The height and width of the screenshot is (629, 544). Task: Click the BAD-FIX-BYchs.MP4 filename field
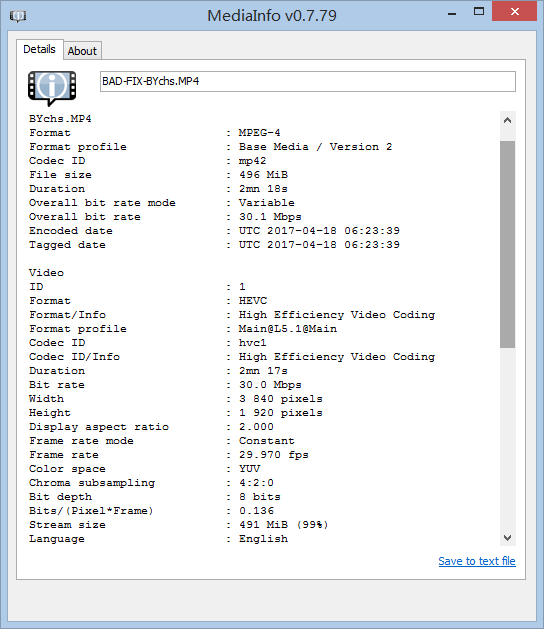click(x=308, y=81)
